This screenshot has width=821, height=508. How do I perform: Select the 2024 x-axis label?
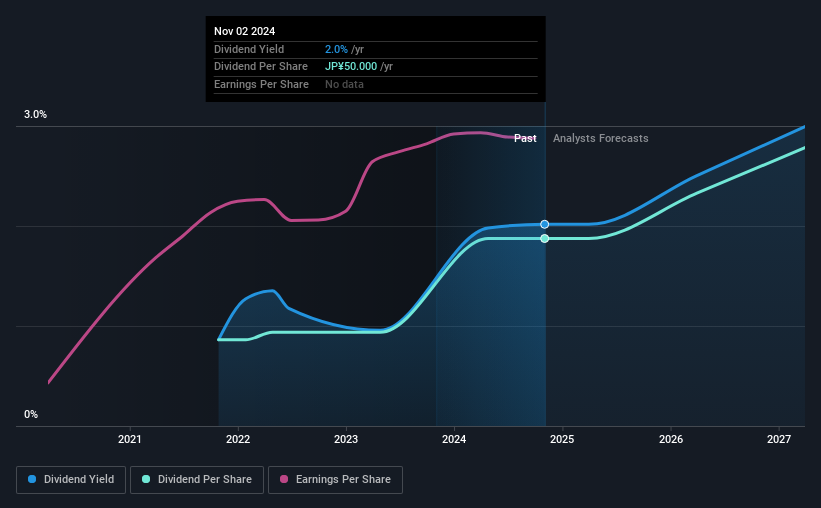point(454,439)
